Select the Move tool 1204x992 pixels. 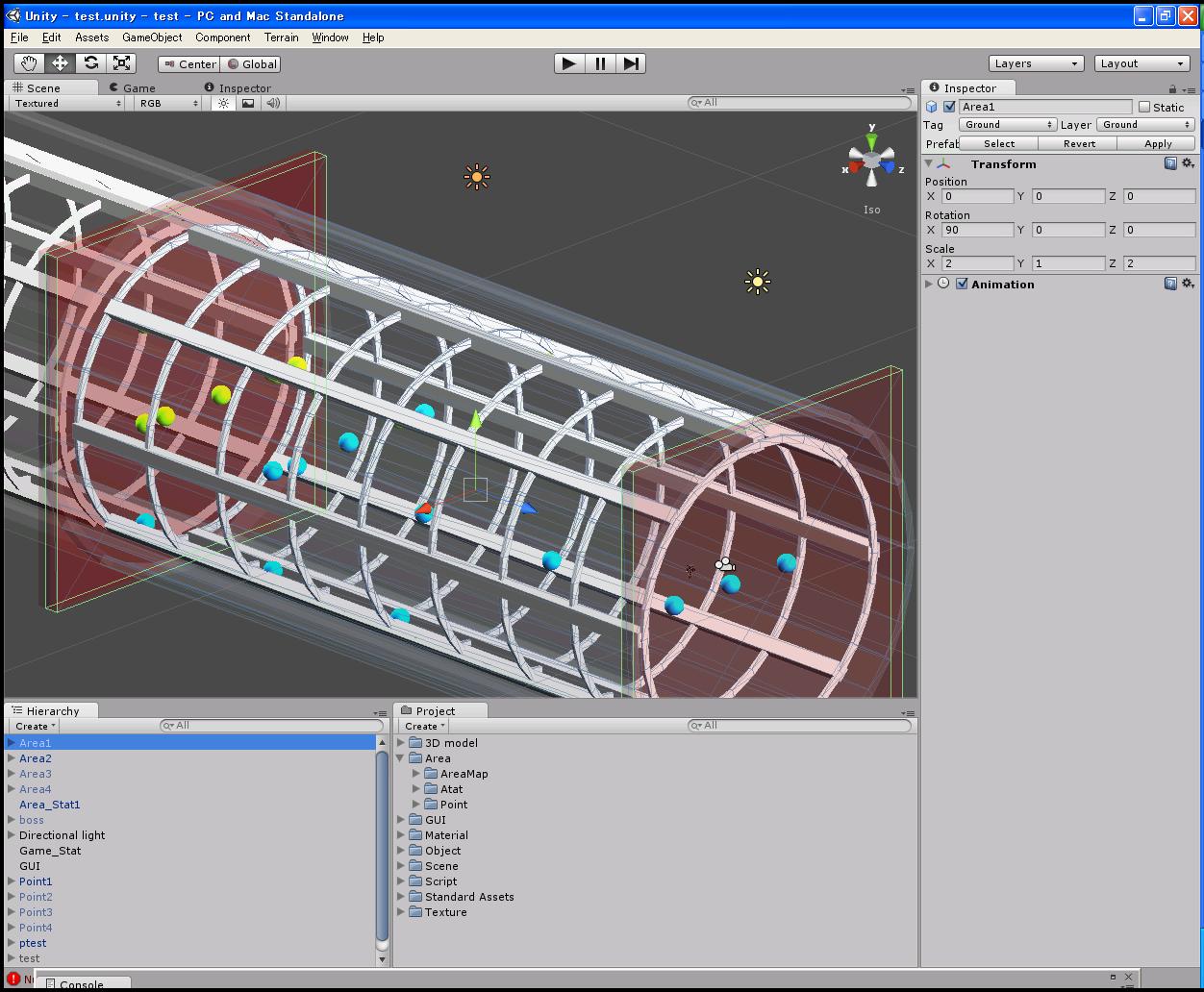[x=60, y=63]
